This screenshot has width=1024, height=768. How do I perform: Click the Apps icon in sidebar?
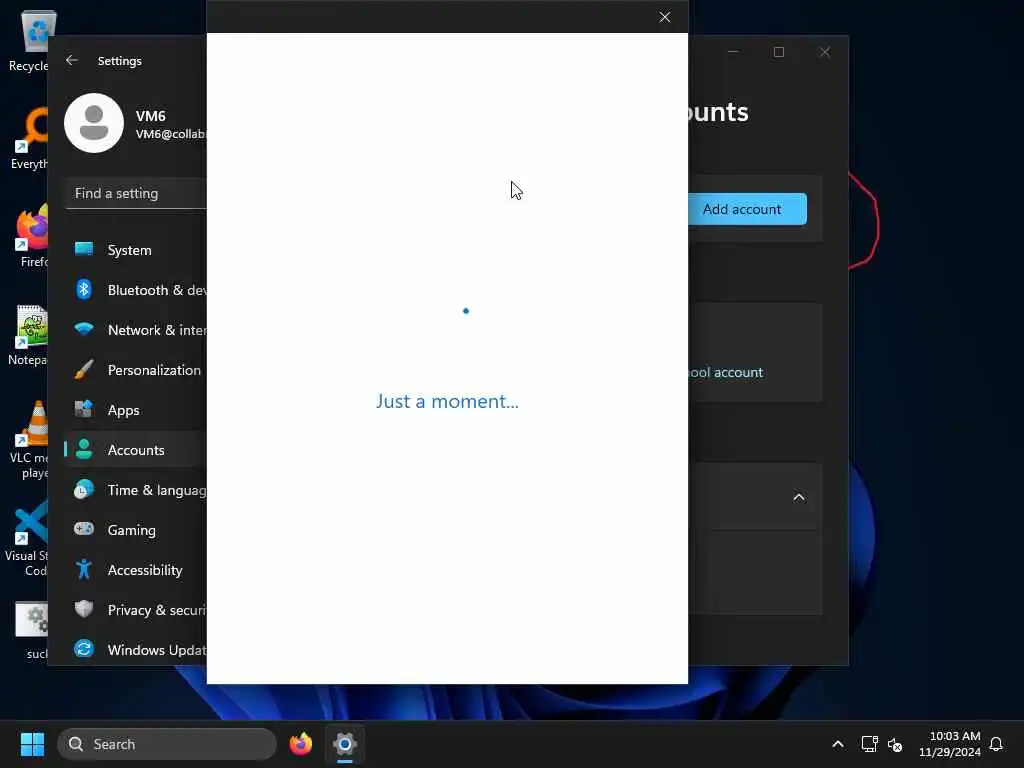click(84, 409)
